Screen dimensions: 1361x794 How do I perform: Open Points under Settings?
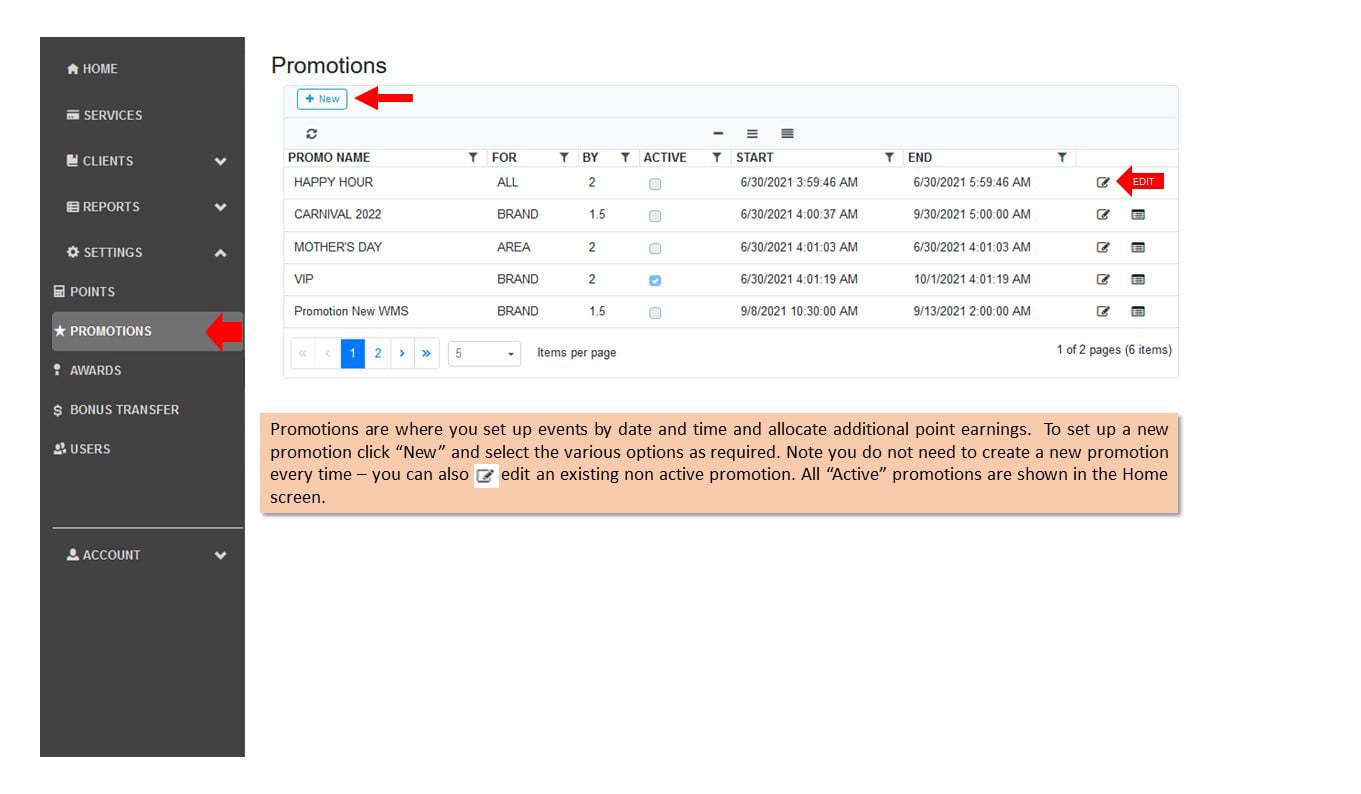click(84, 292)
